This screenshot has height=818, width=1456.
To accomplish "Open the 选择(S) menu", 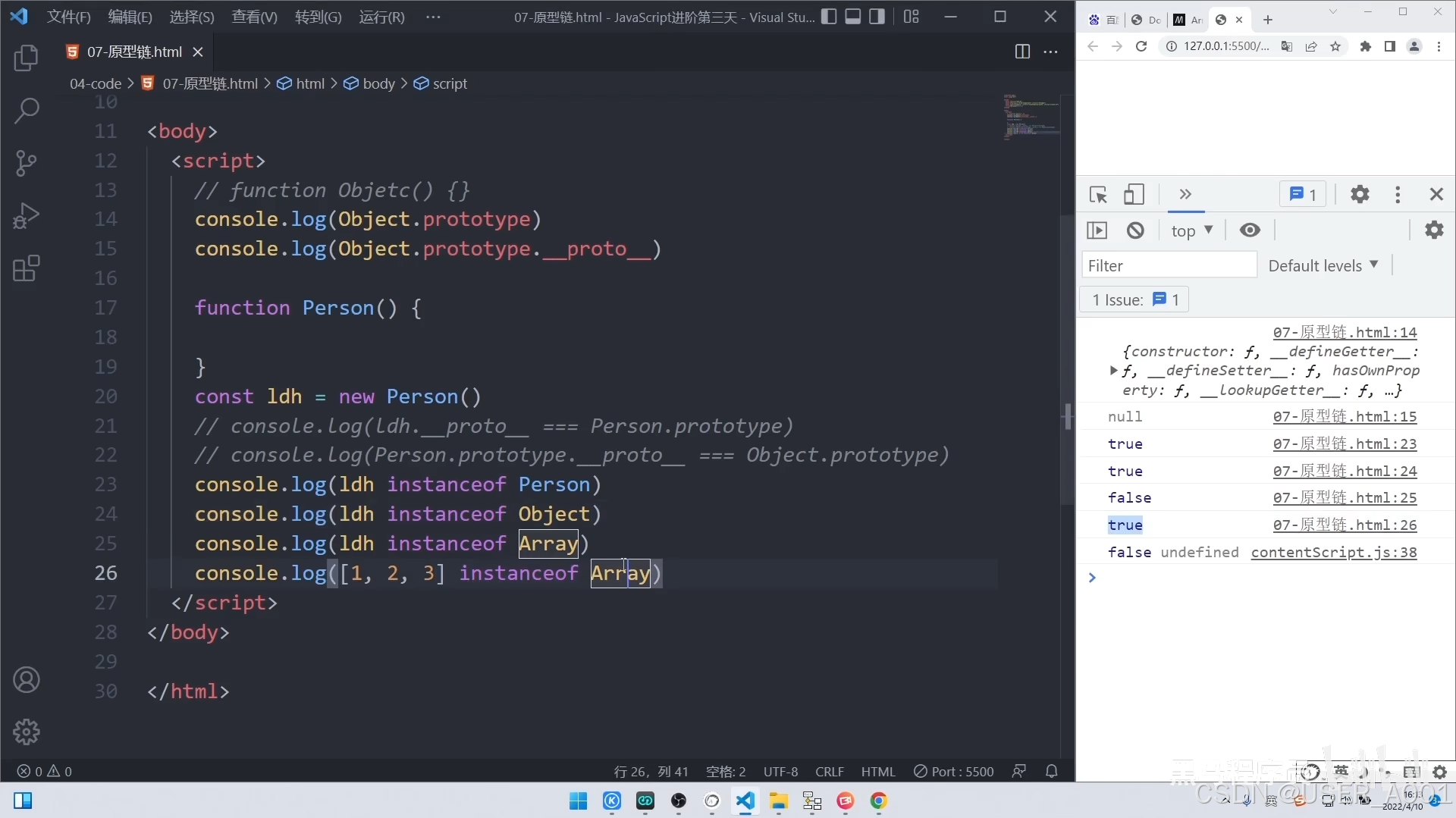I will point(192,17).
